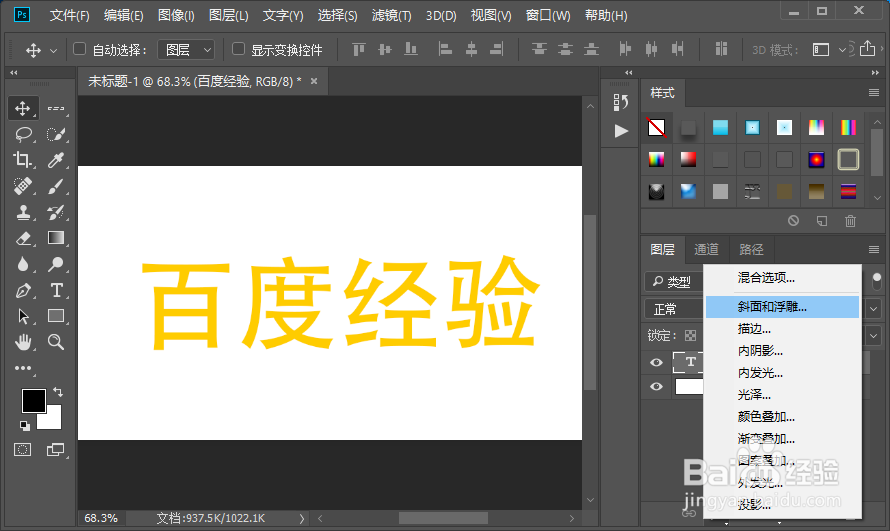Swap foreground and background colors
This screenshot has width=890, height=531.
pyautogui.click(x=58, y=391)
